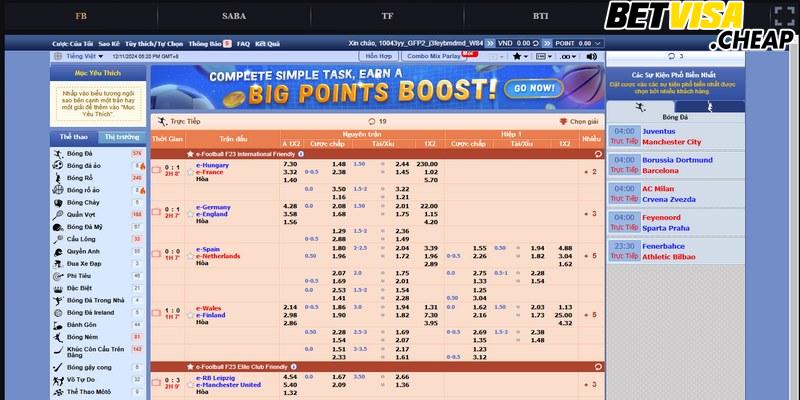Open the .00 odds format dropdown
The width and height of the screenshot is (800, 400).
point(568,57)
